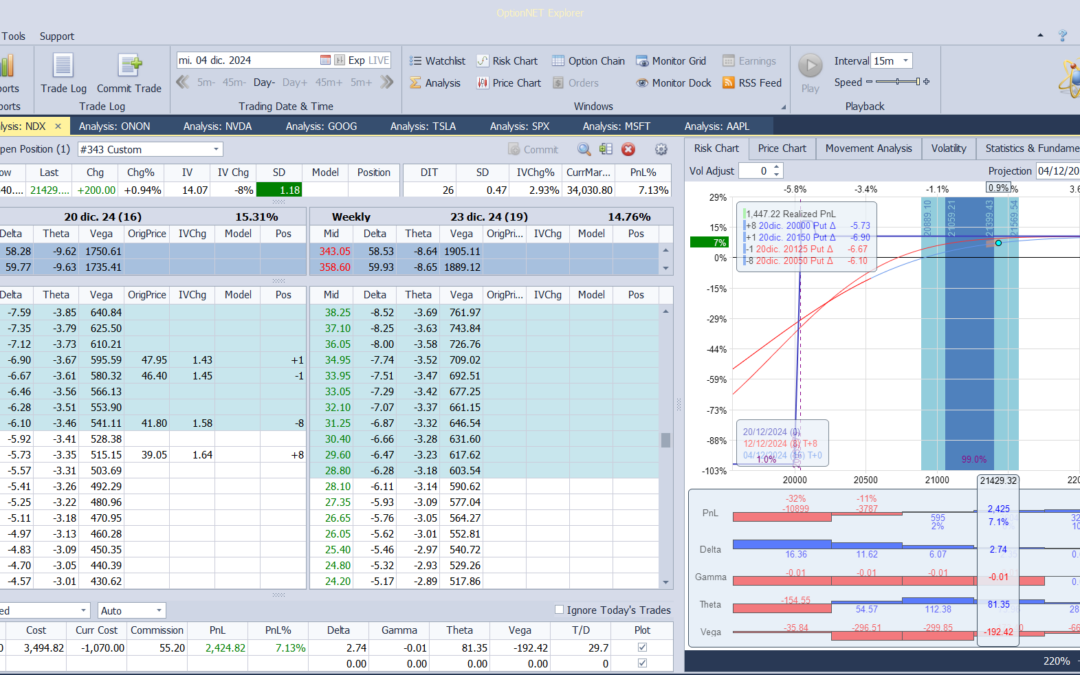The height and width of the screenshot is (675, 1080).
Task: Open the Orders window
Action: [575, 83]
